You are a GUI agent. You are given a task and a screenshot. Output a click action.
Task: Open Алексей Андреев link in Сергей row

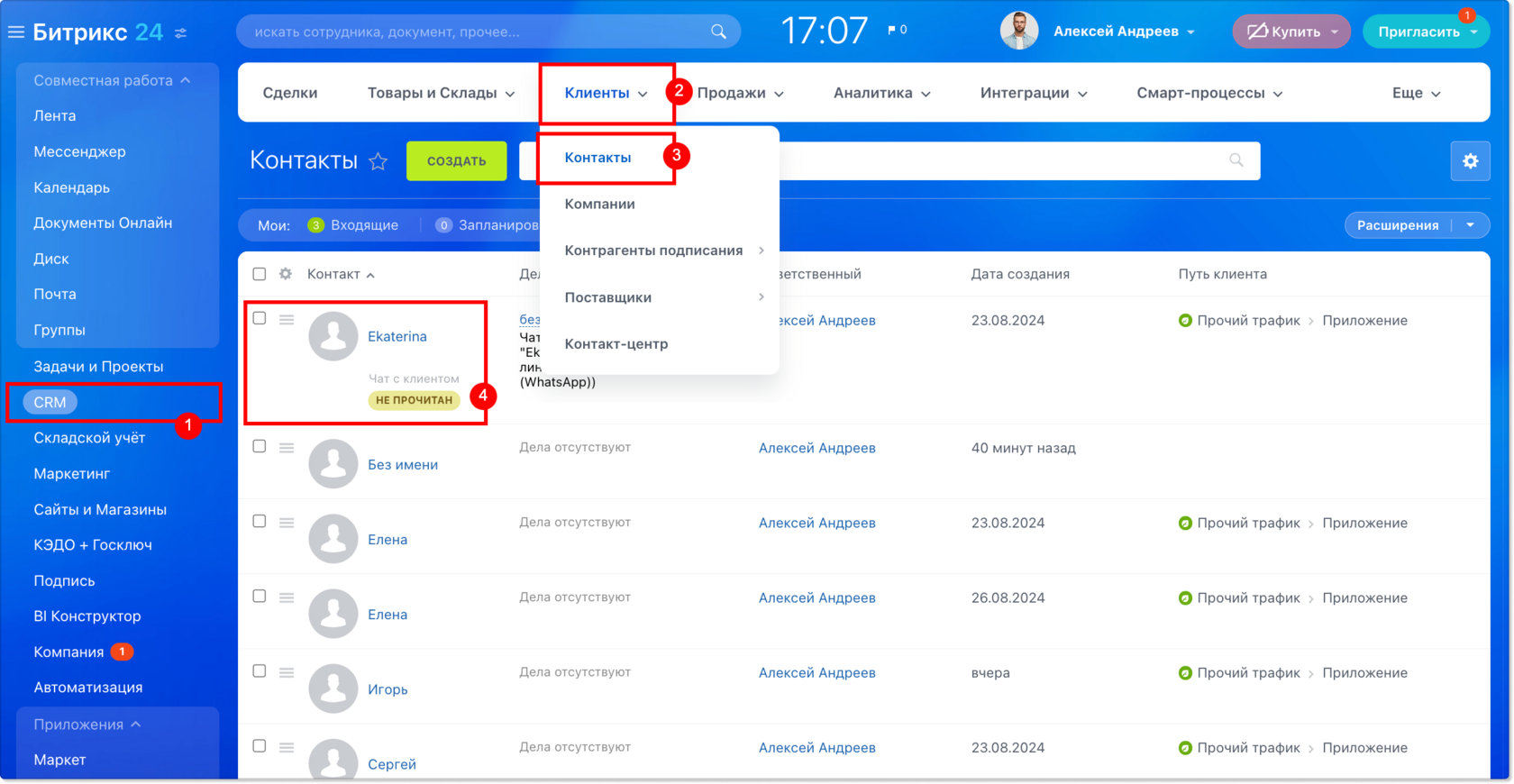(x=816, y=747)
